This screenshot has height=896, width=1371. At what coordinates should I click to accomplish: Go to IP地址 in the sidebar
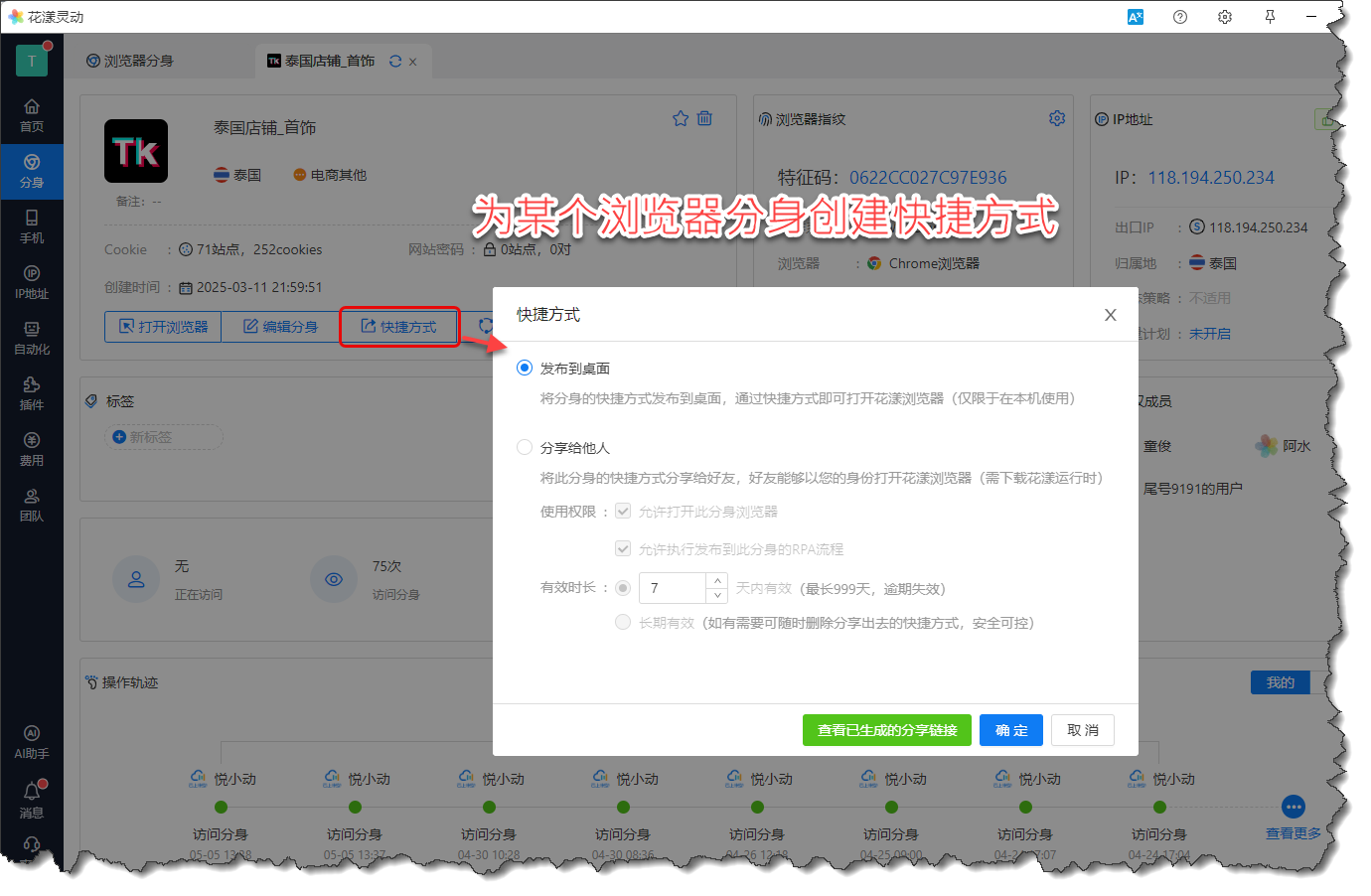point(32,281)
